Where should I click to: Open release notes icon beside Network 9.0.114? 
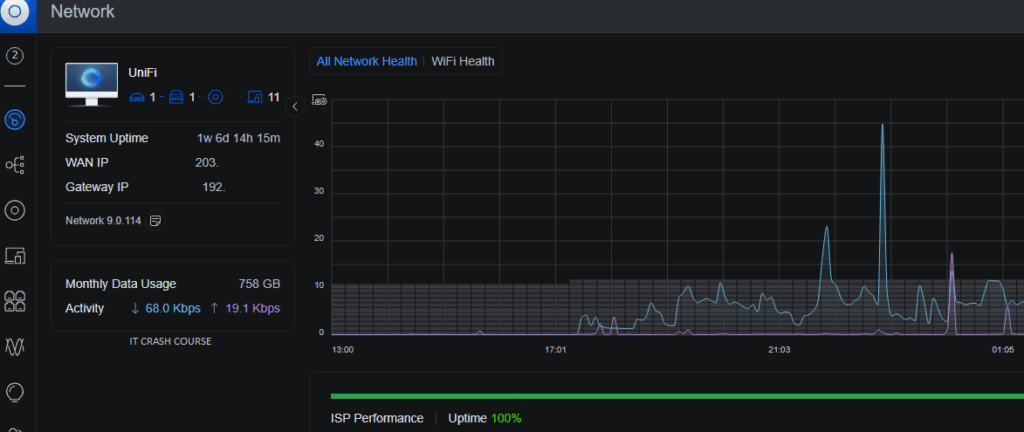click(155, 221)
